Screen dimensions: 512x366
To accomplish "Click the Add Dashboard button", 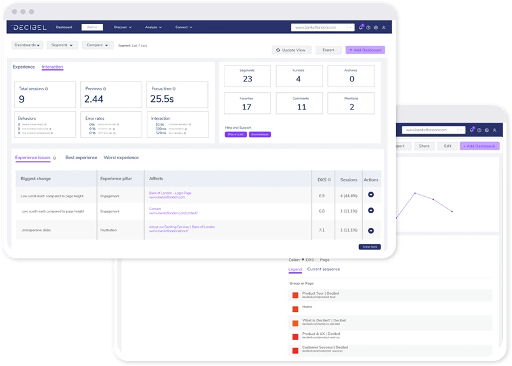I will pos(365,50).
